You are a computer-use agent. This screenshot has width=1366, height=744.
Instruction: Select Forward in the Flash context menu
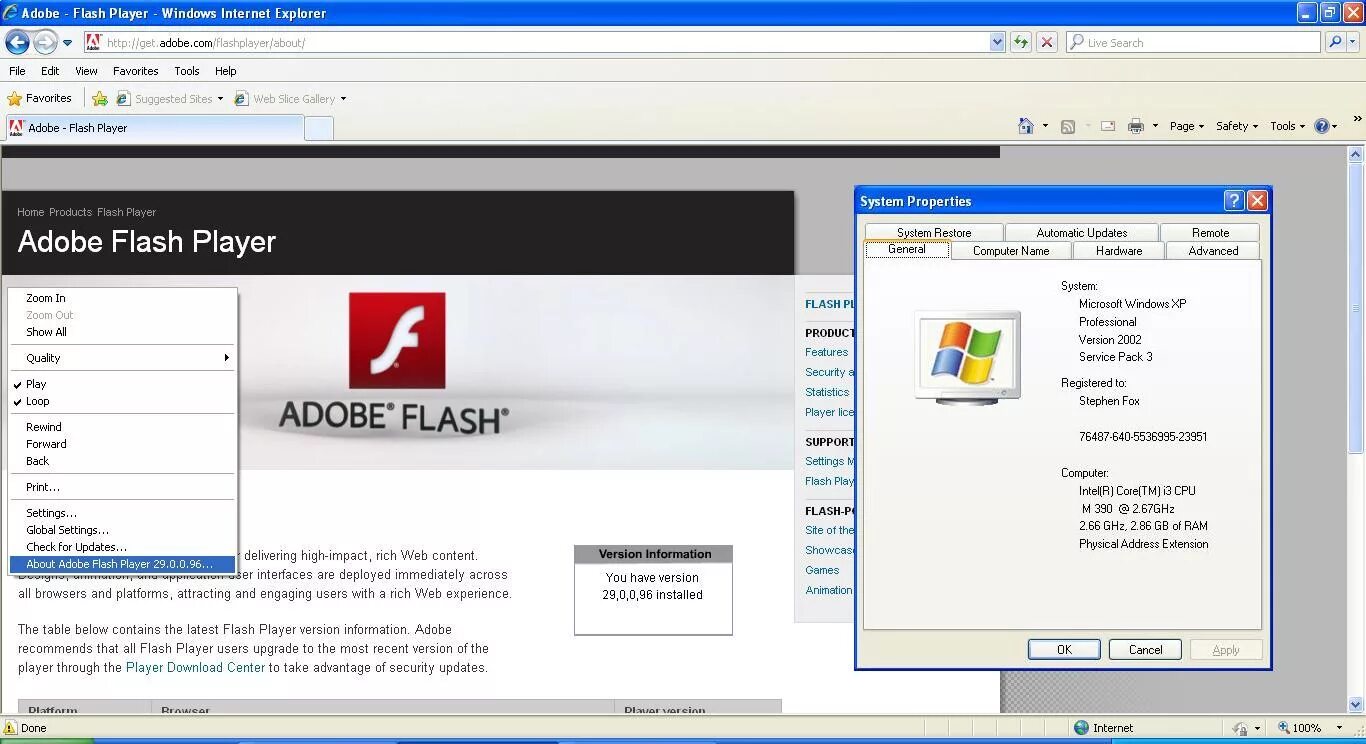click(122, 444)
